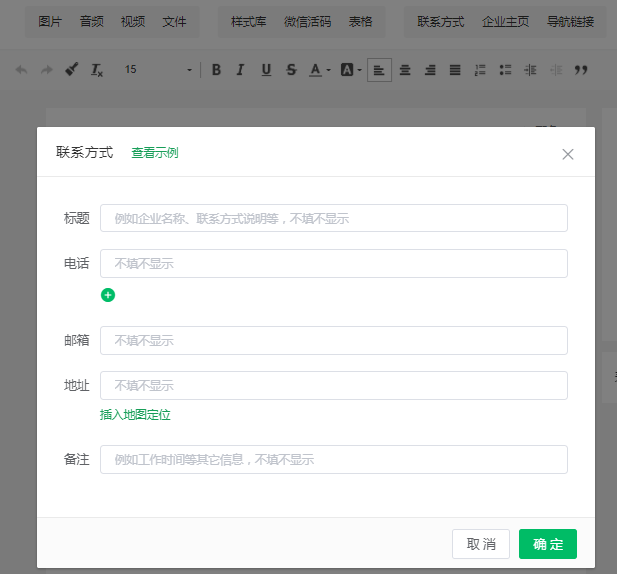Click the format painter brush icon
The height and width of the screenshot is (574, 617).
click(x=72, y=70)
